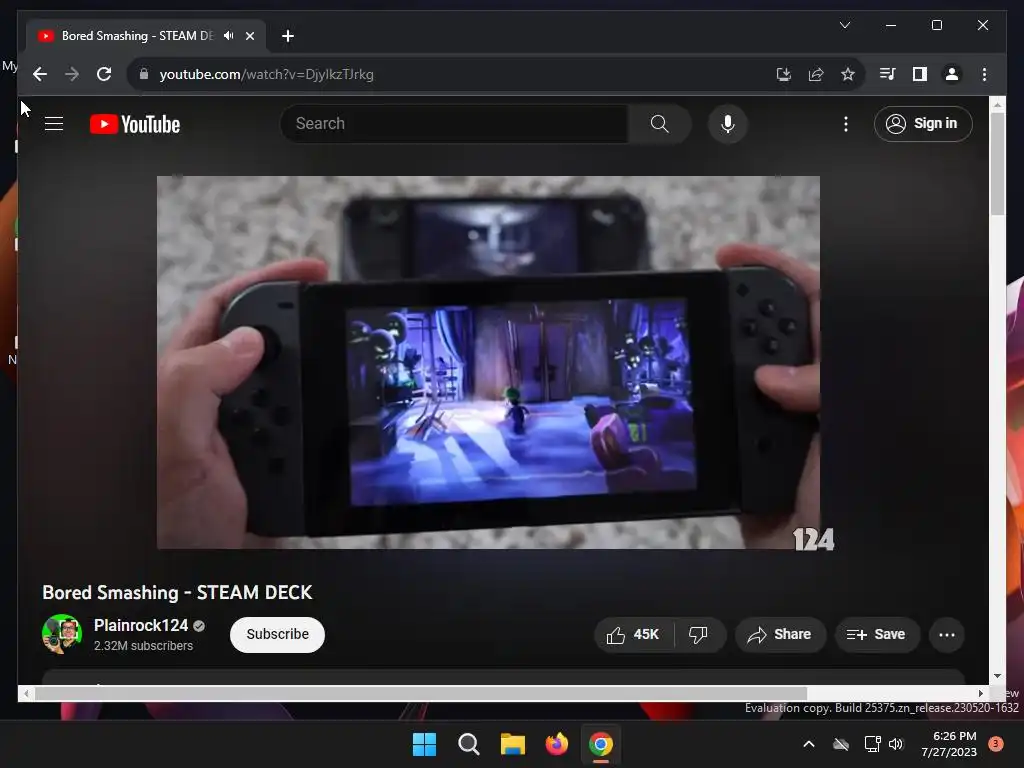Click the OneDrive cloud tray icon
This screenshot has height=768, width=1024.
click(841, 744)
